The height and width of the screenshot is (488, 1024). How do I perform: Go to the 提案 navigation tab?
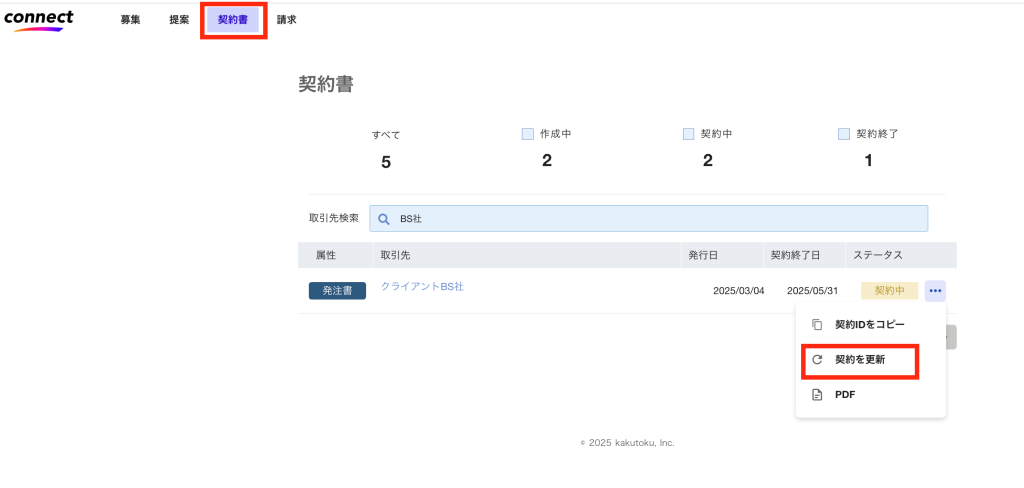(179, 20)
